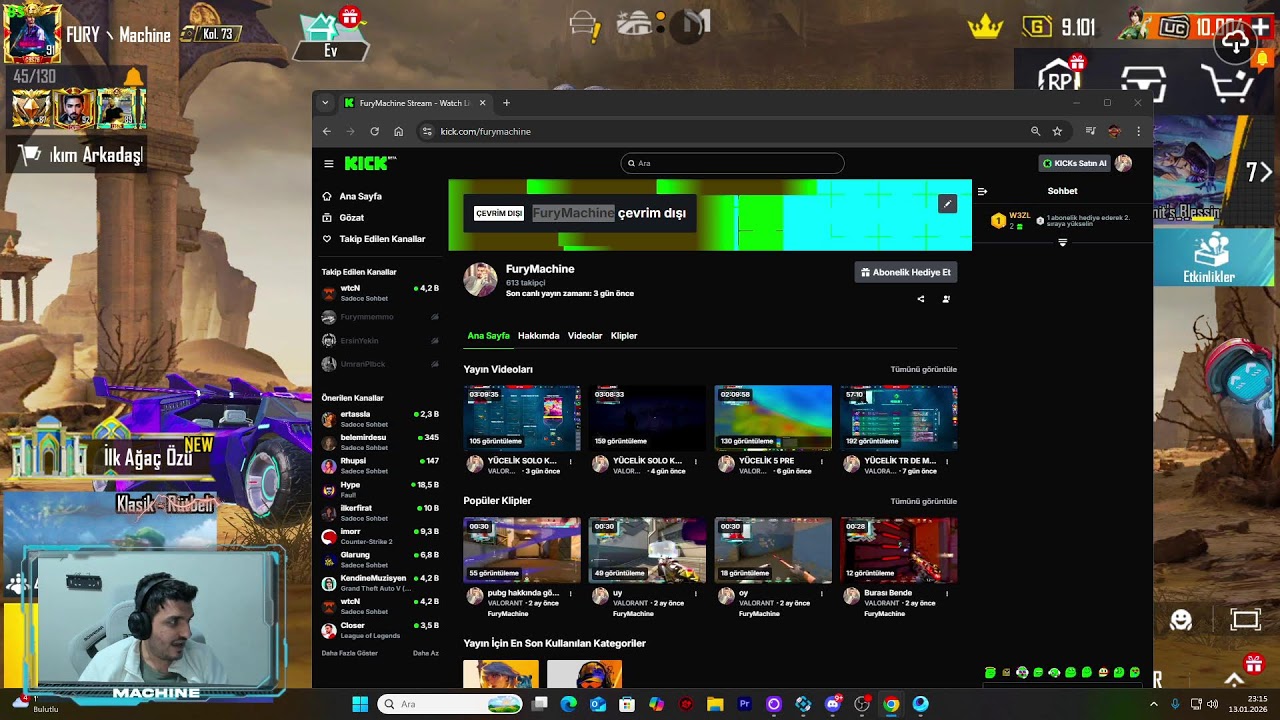The image size is (1280, 720).
Task: Open File Explorer from taskbar
Action: (715, 704)
